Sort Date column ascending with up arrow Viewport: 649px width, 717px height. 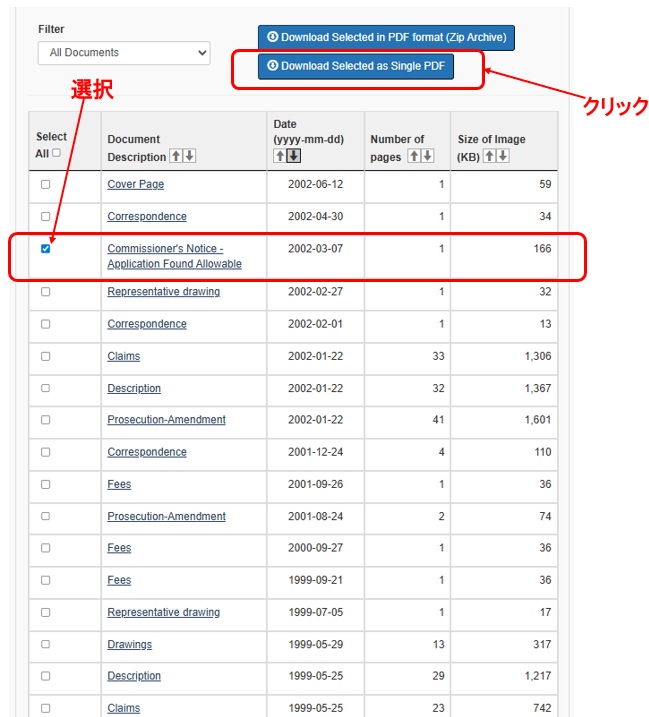(x=280, y=156)
